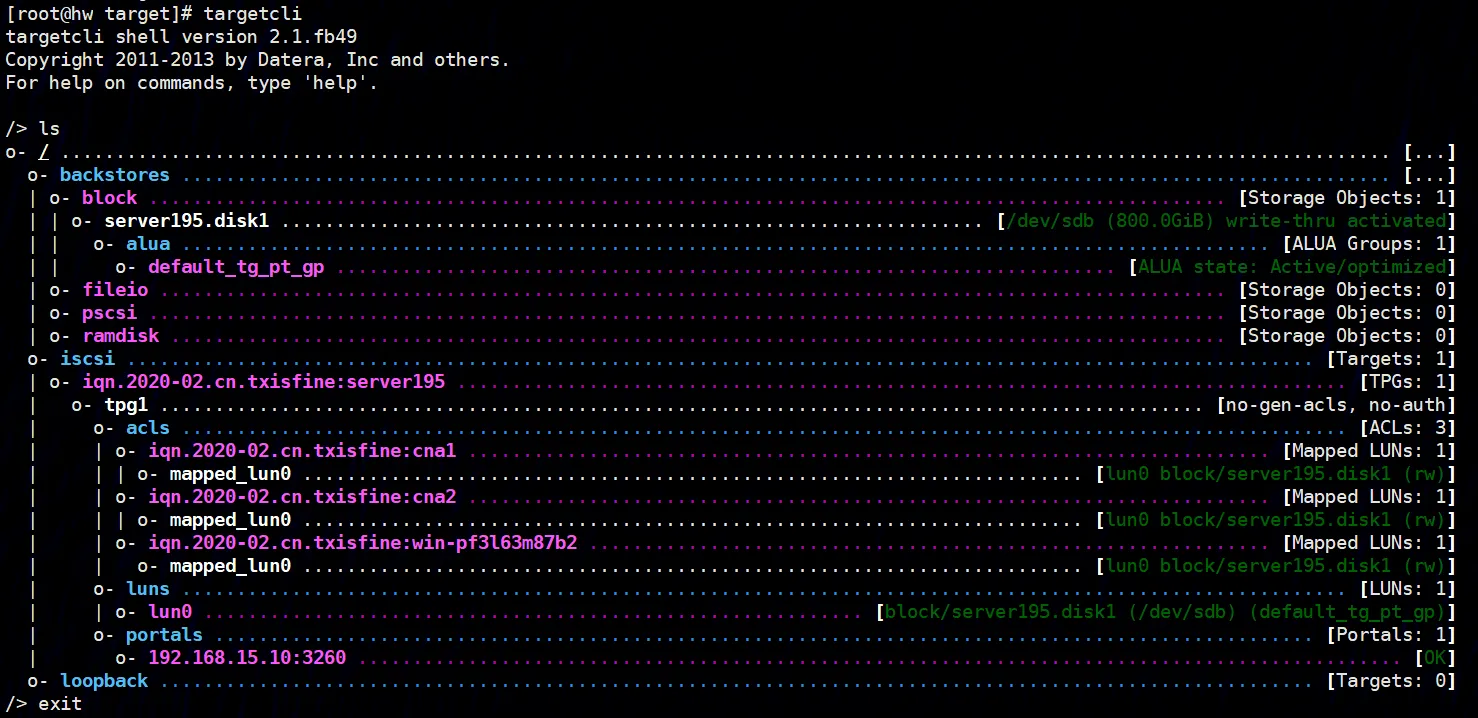Select the luns node
1478x718 pixels.
pos(148,589)
